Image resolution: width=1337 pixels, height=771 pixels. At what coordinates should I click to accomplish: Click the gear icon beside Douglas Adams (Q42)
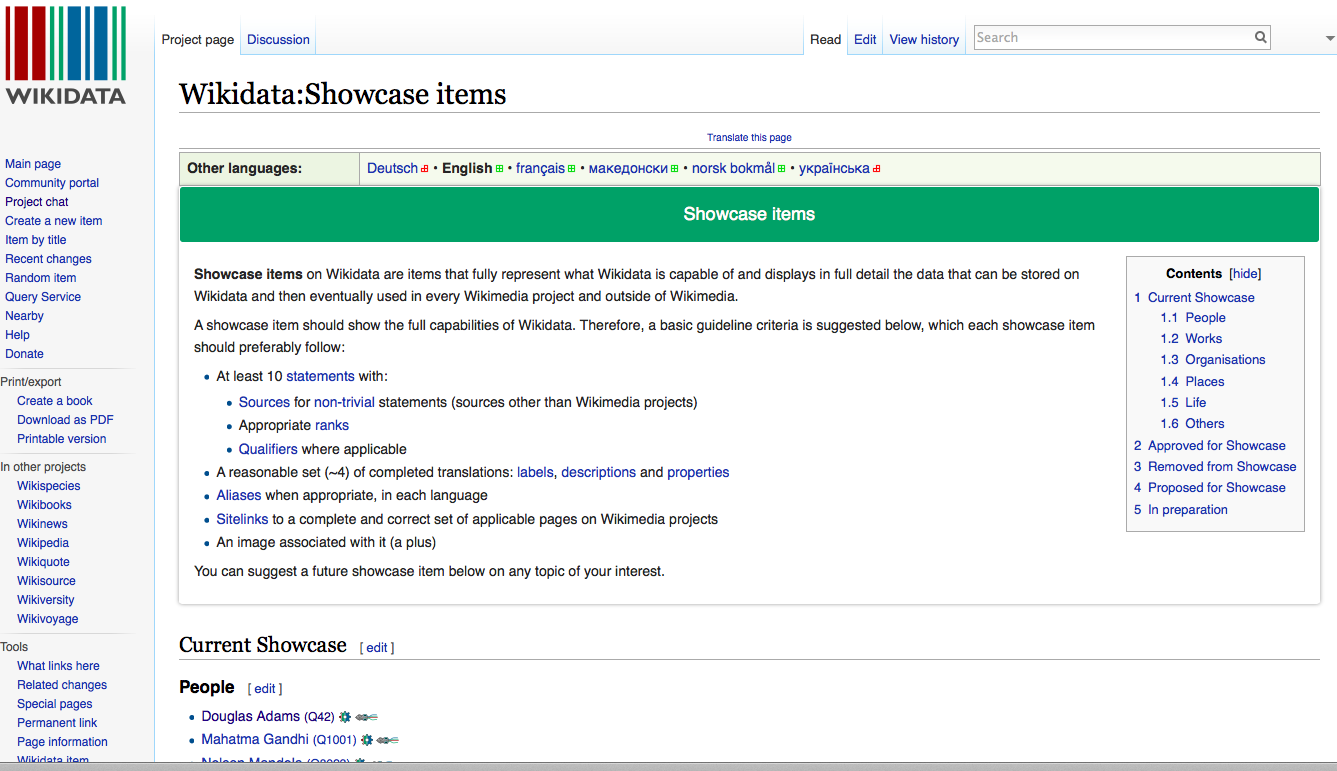(345, 717)
